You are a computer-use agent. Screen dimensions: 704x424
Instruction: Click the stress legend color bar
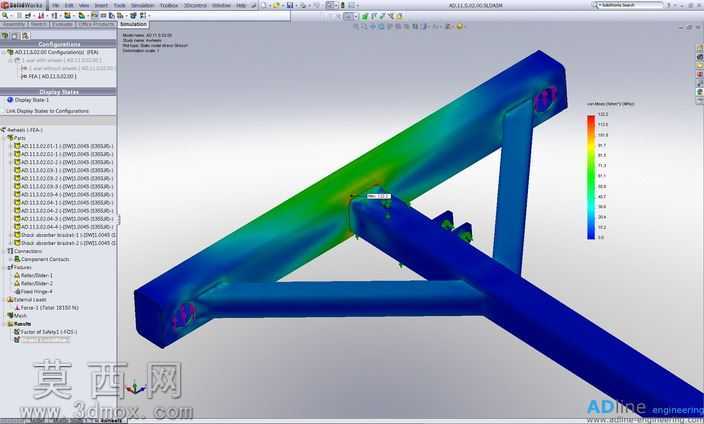pyautogui.click(x=591, y=177)
